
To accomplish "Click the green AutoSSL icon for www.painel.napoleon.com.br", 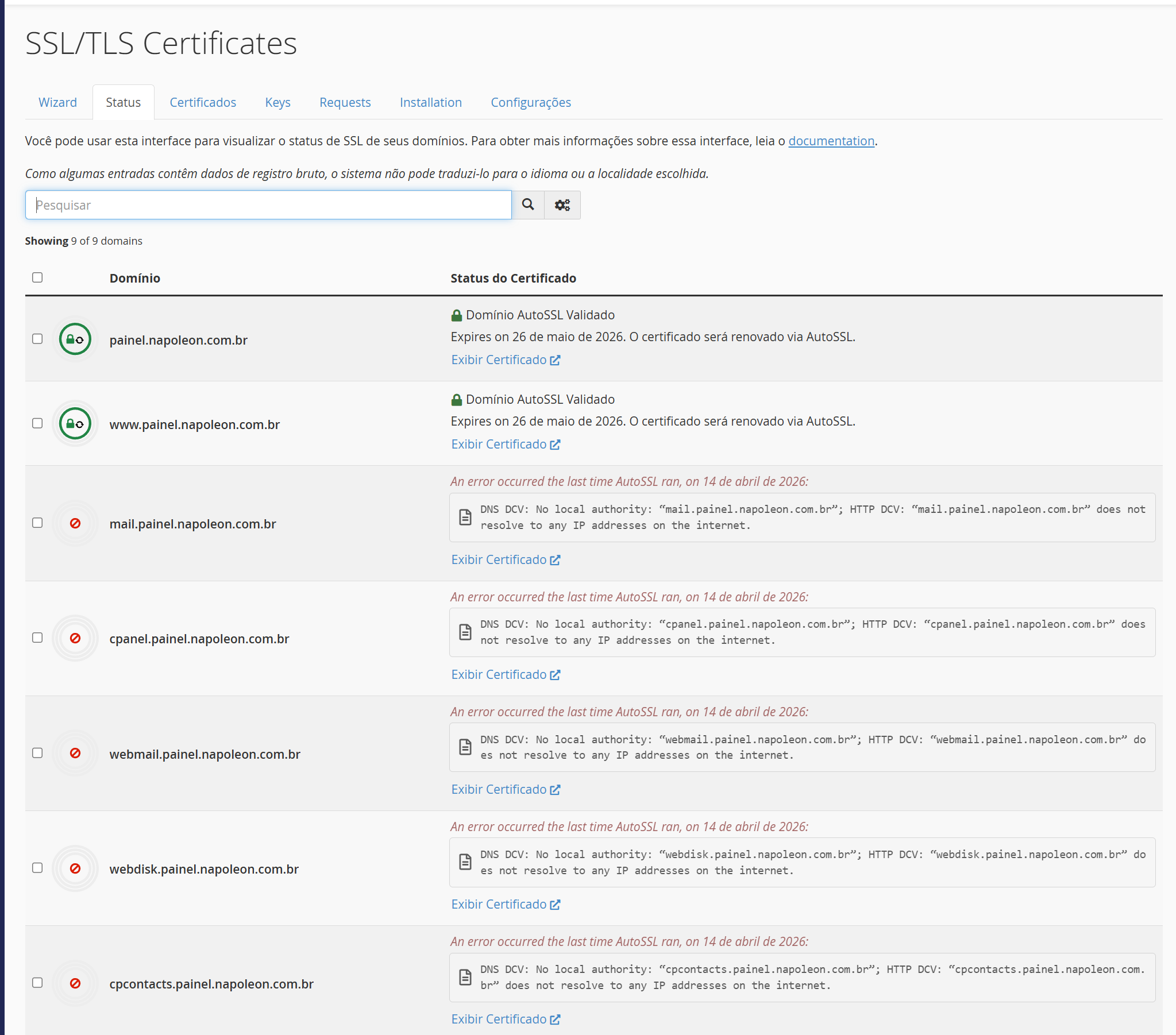I will 75,424.
